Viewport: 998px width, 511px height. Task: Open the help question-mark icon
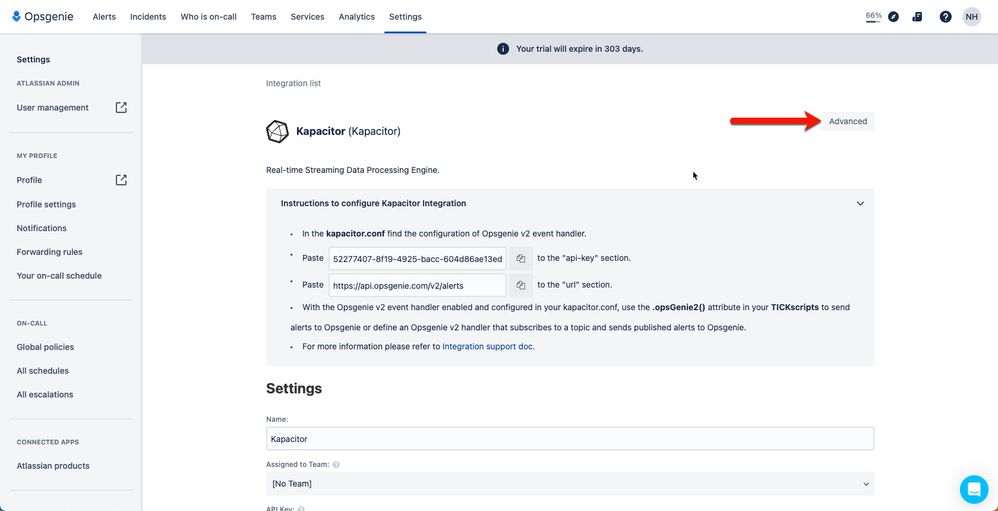945,17
